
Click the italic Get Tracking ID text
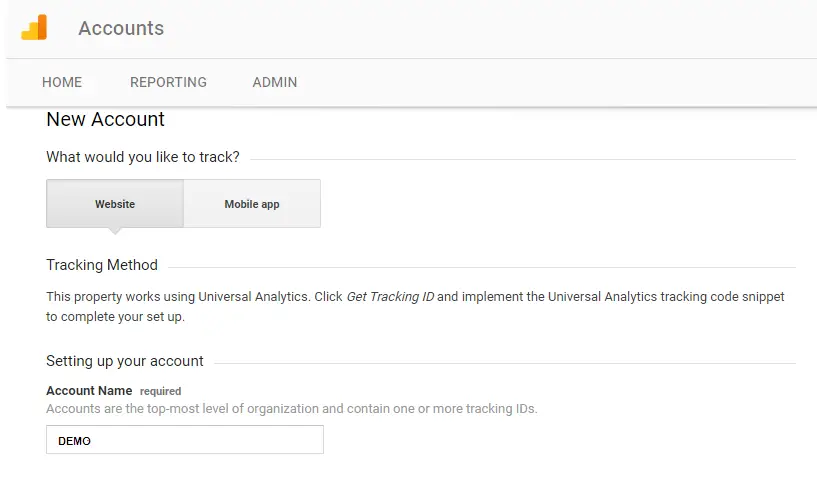point(390,297)
